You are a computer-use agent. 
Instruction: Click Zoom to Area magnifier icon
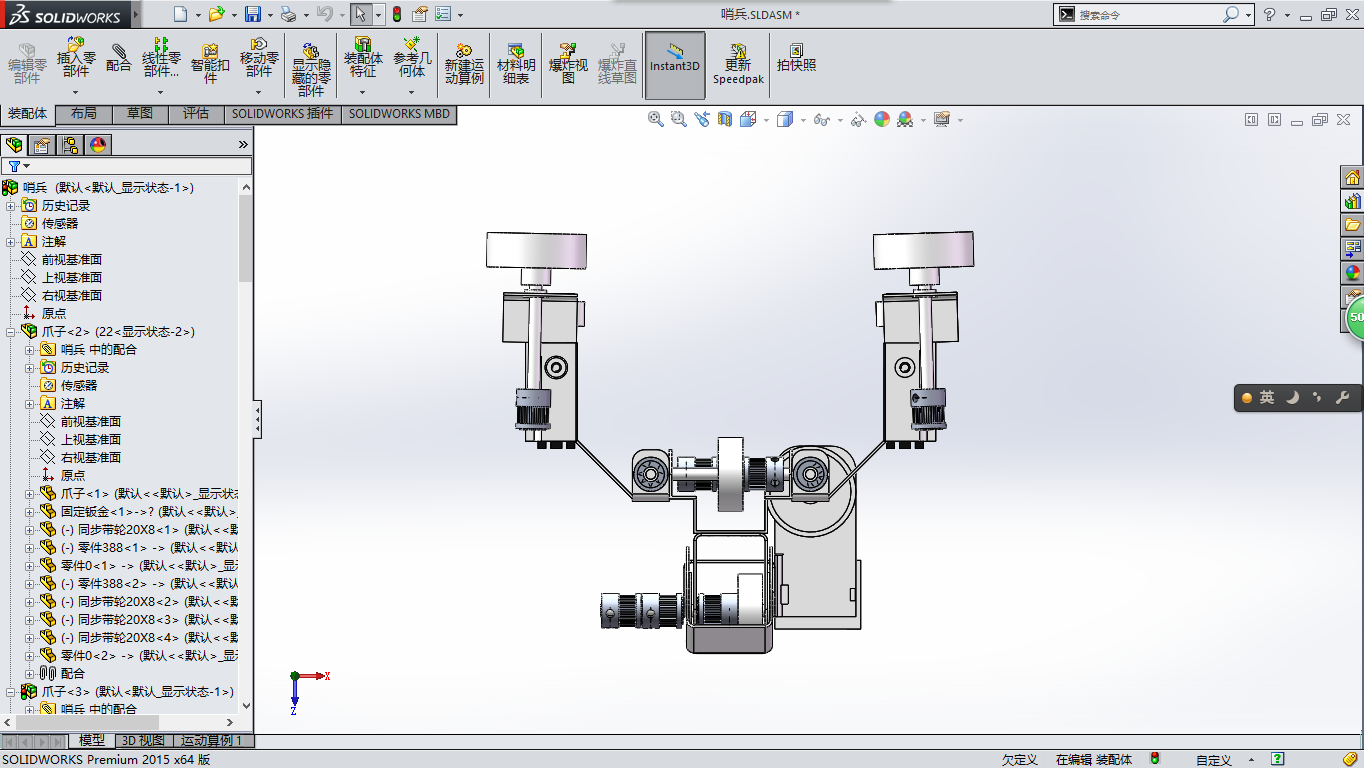(x=679, y=119)
